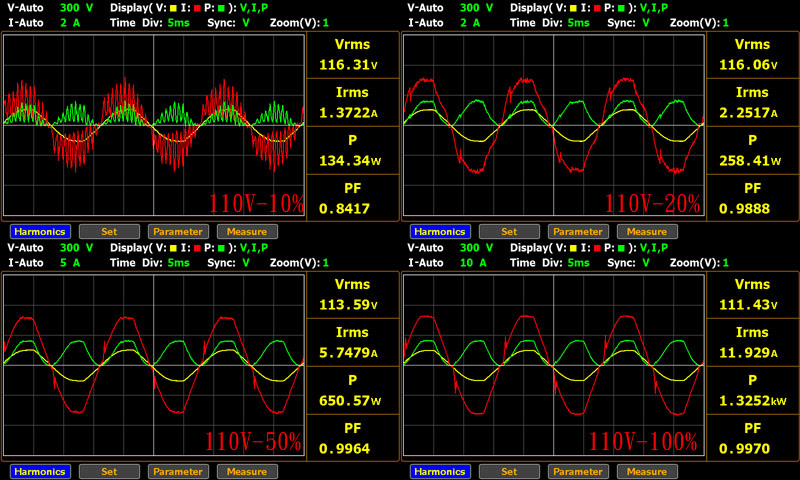Click red I color marker in 110V-50% header
This screenshot has width=800, height=480.
point(197,248)
